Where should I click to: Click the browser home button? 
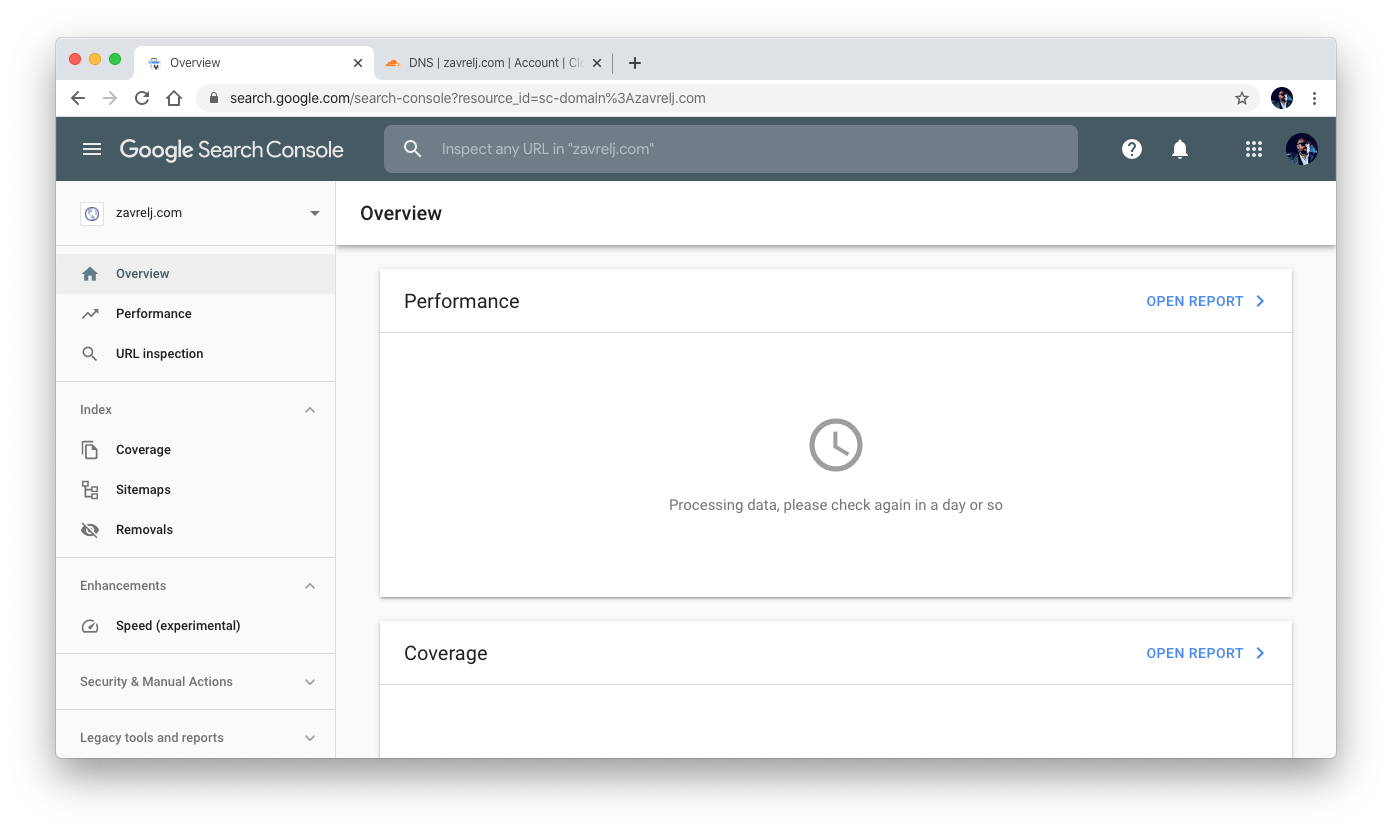pos(174,98)
